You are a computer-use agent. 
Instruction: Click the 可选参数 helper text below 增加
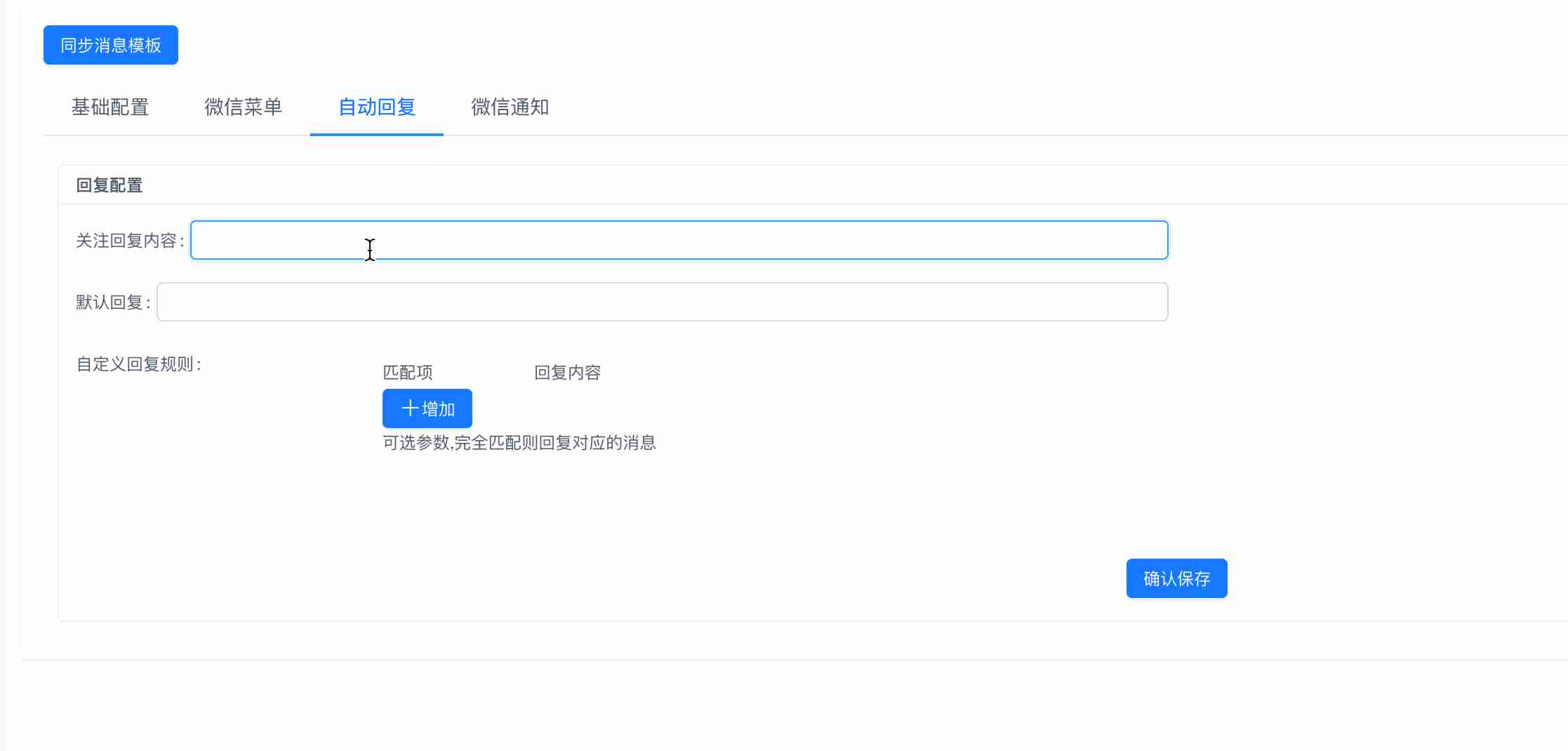[x=519, y=443]
